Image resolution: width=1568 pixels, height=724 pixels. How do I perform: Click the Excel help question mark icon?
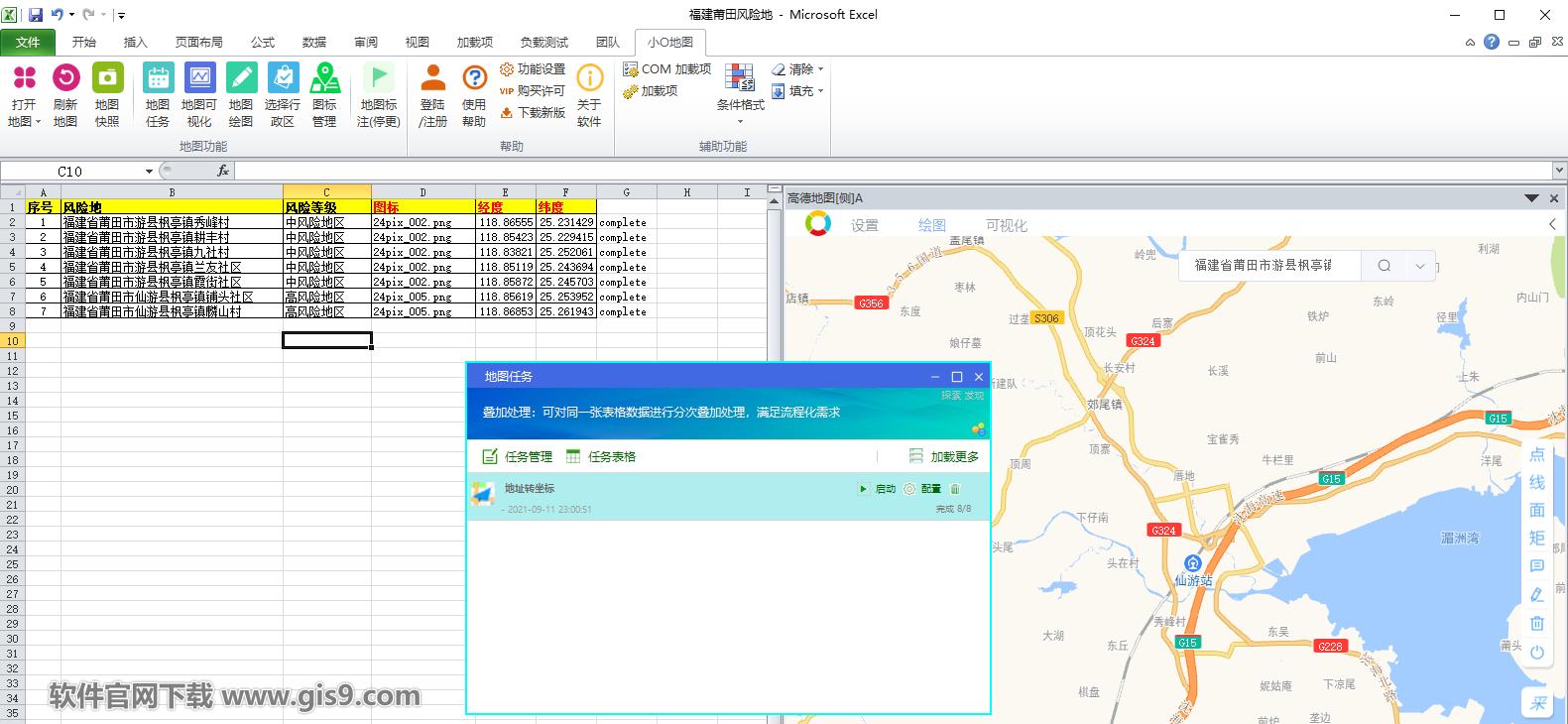(1492, 43)
